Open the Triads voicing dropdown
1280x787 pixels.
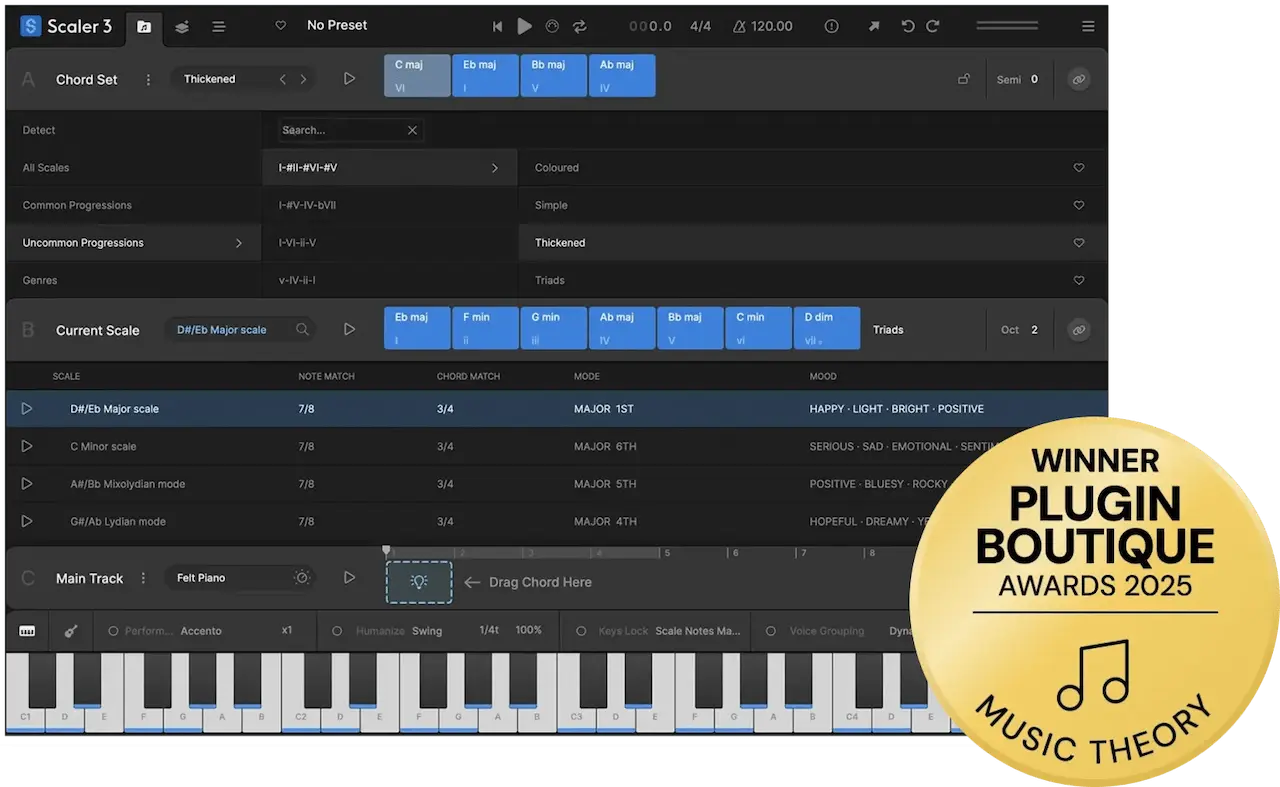pos(888,330)
